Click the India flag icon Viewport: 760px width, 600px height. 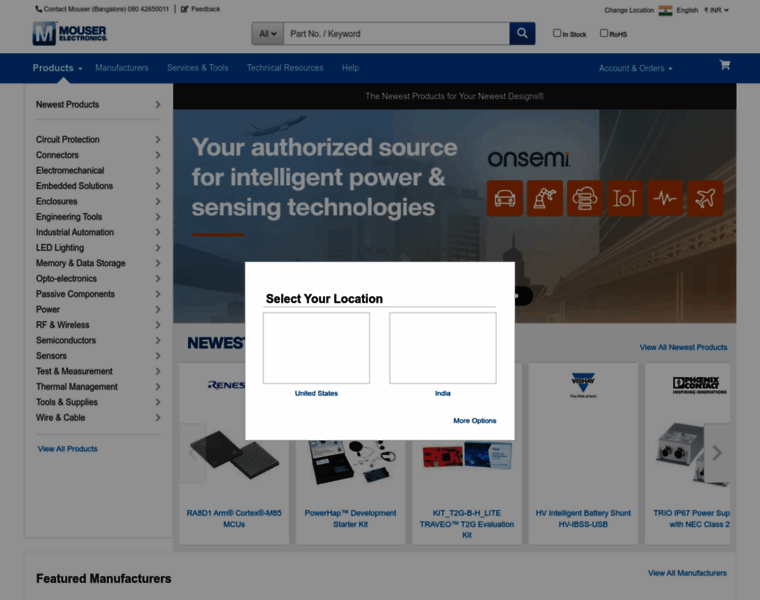tap(665, 10)
